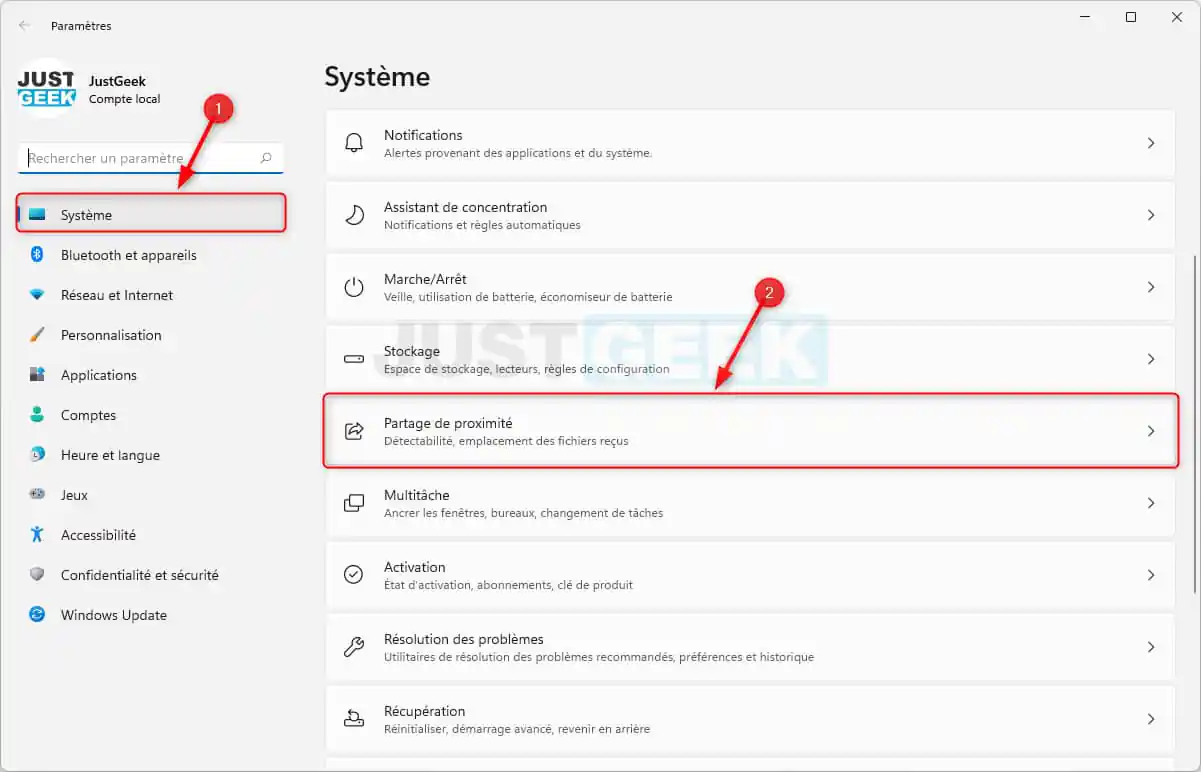Click the Récupération recovery icon

(x=354, y=719)
